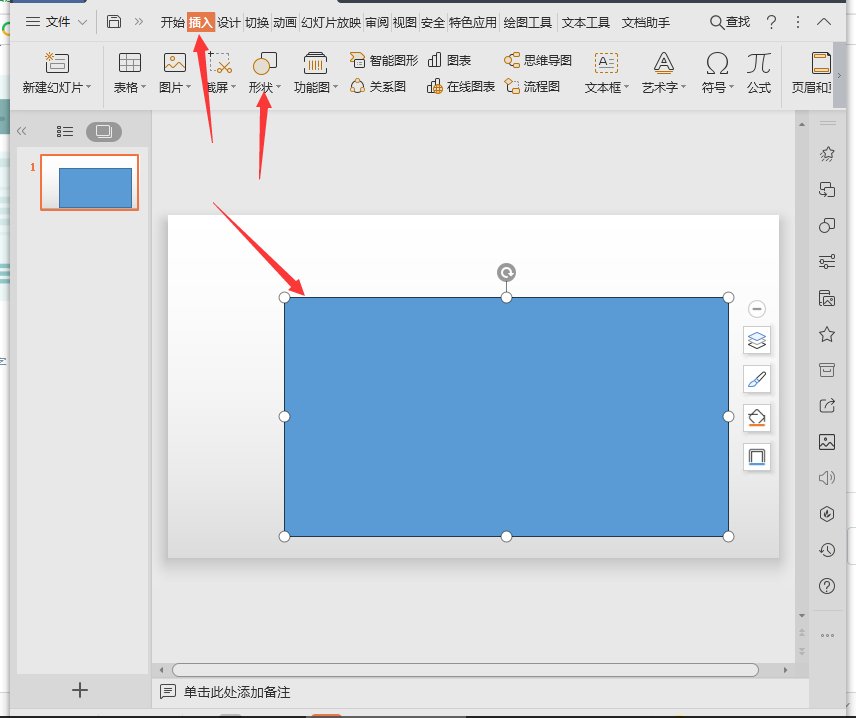Viewport: 856px width, 718px height.
Task: Click the 公式 formula icon
Action: (758, 72)
